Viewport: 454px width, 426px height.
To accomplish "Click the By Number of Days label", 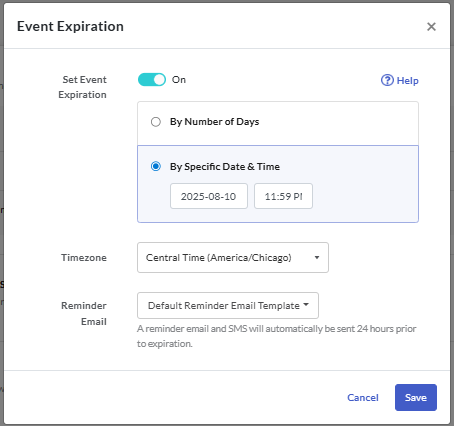I will pos(214,122).
